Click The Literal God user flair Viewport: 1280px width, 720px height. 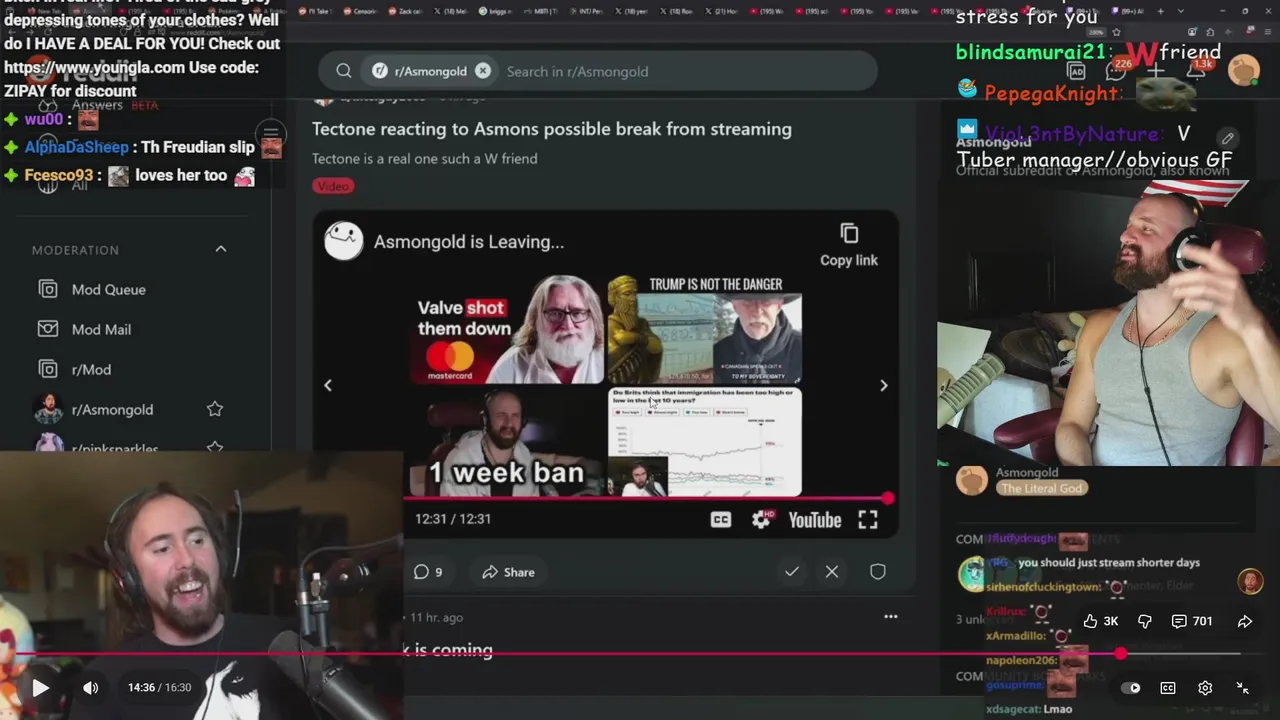(x=1041, y=488)
